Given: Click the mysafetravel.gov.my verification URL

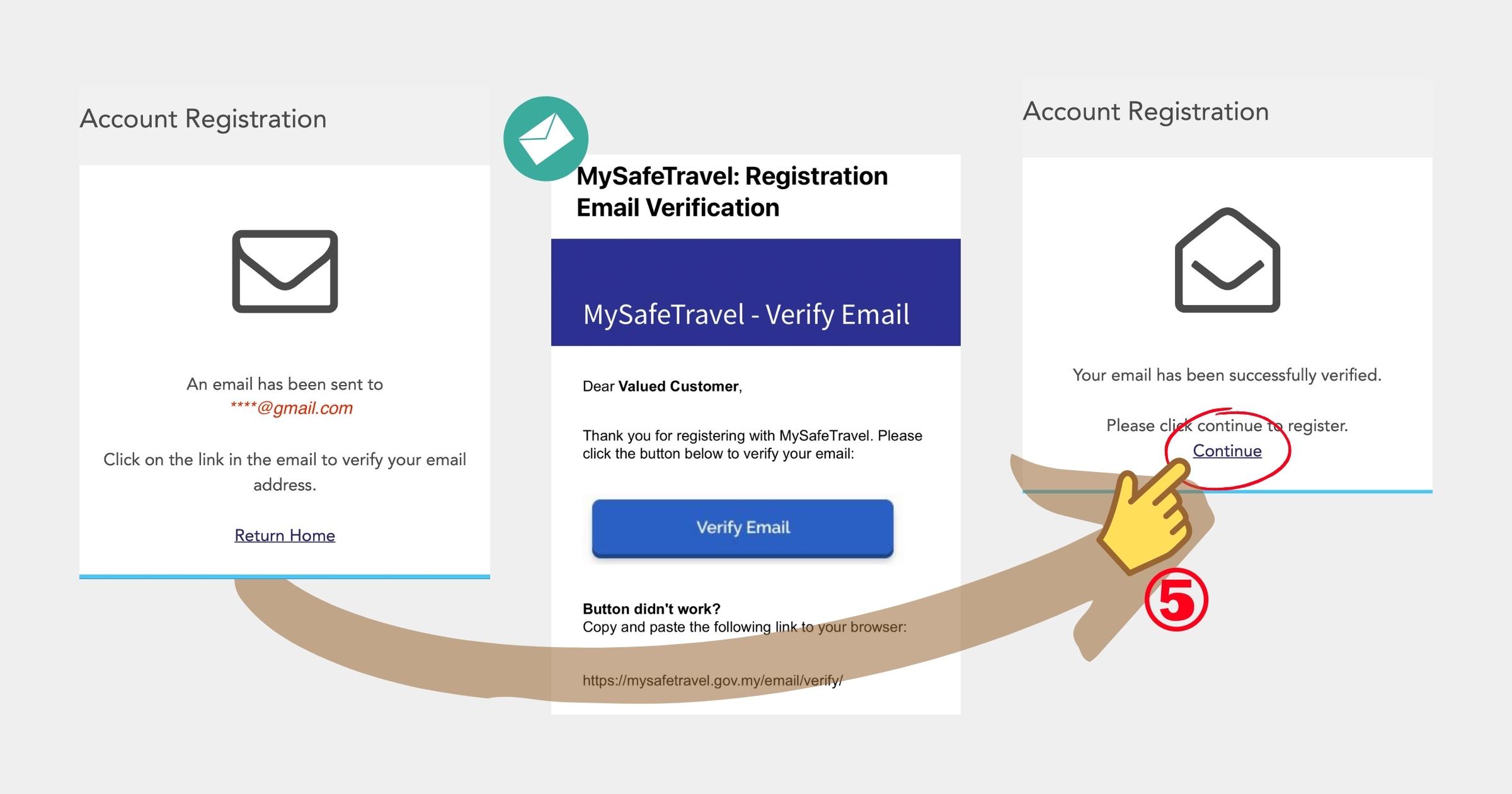Looking at the screenshot, I should [713, 681].
